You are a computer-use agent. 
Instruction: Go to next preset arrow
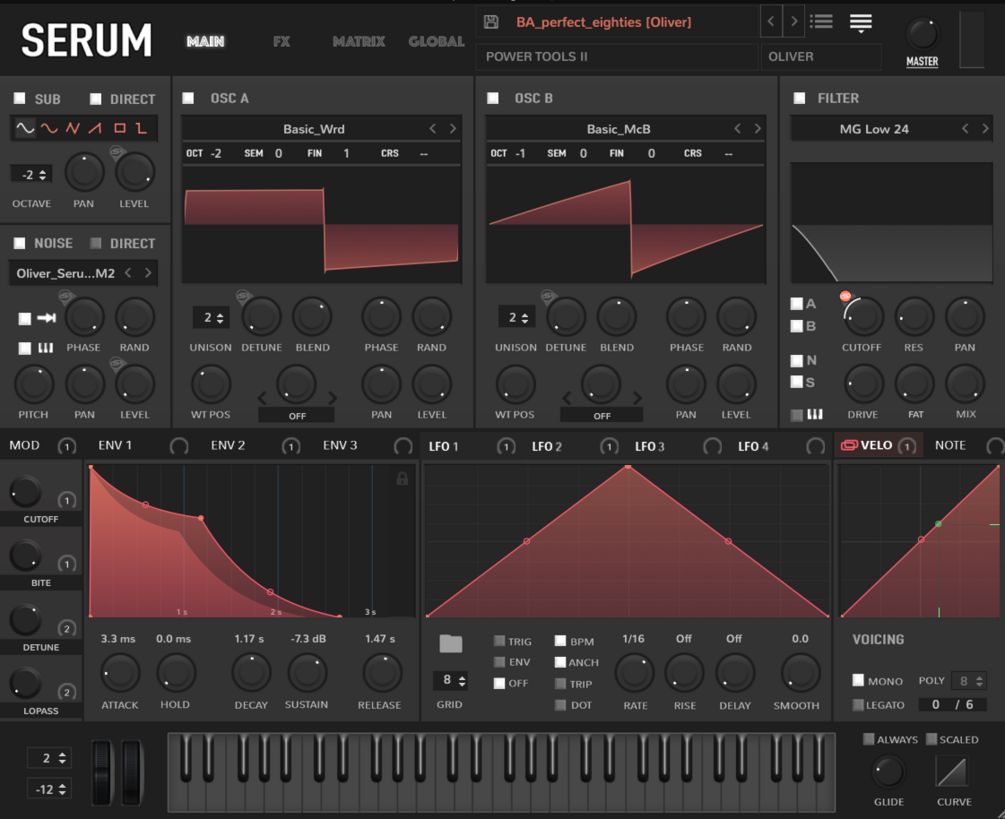point(794,22)
